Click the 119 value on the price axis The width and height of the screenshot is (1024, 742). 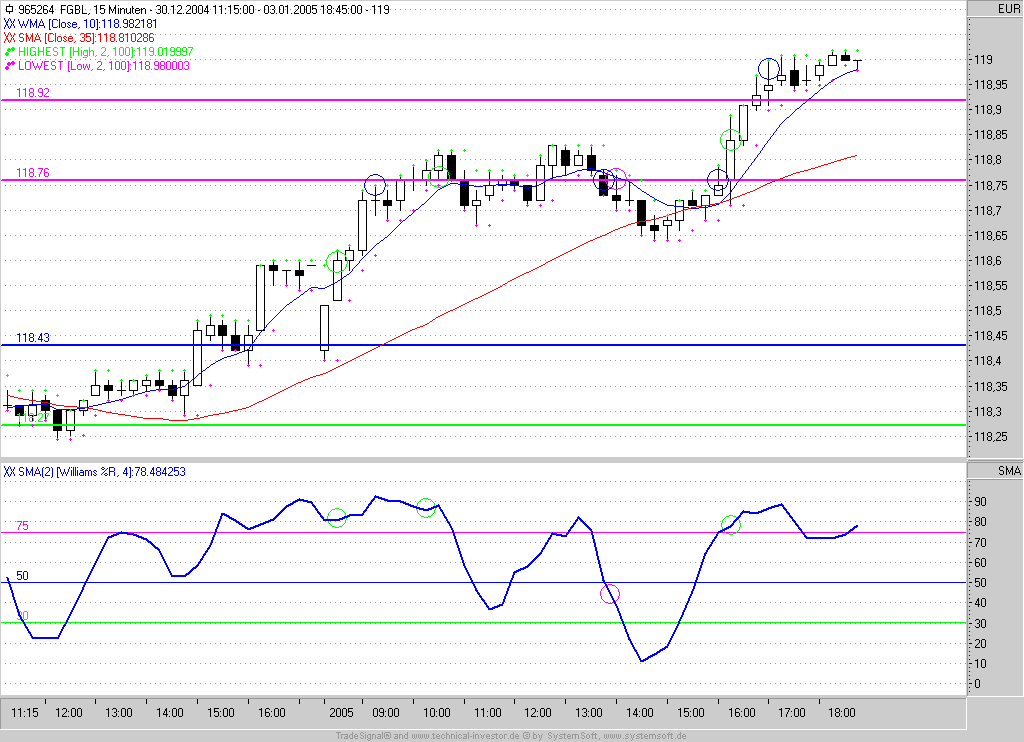coord(984,59)
